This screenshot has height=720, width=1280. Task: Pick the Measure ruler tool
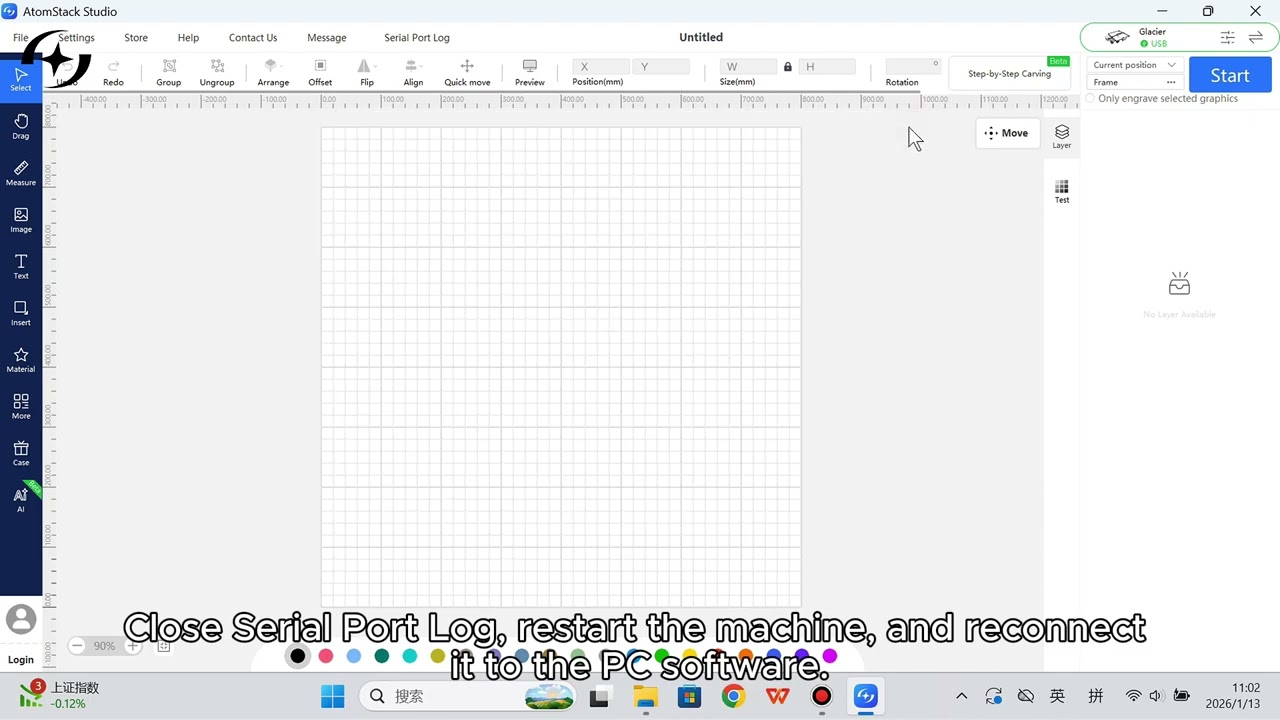click(x=21, y=173)
